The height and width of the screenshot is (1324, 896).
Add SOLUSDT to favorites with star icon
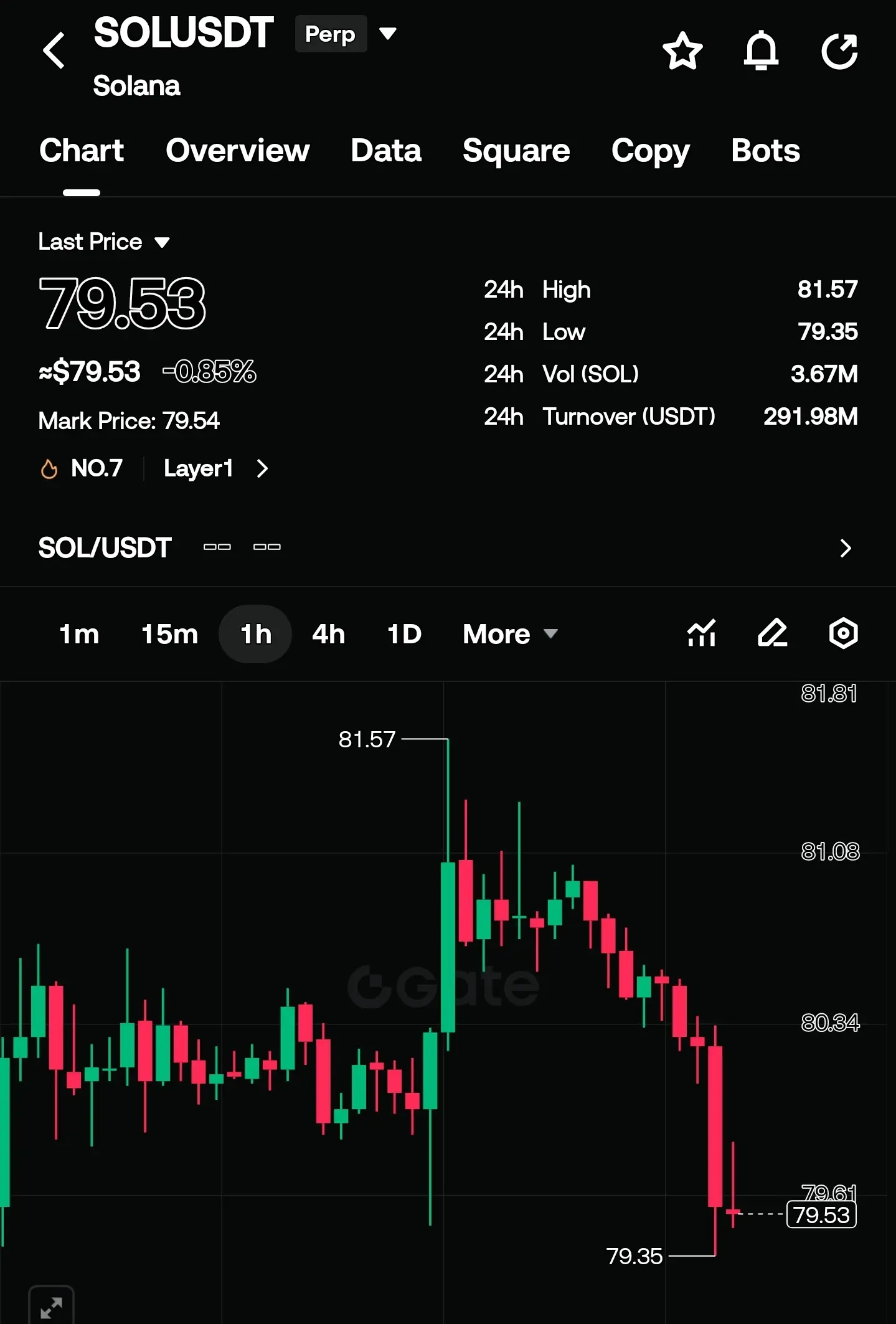[682, 50]
